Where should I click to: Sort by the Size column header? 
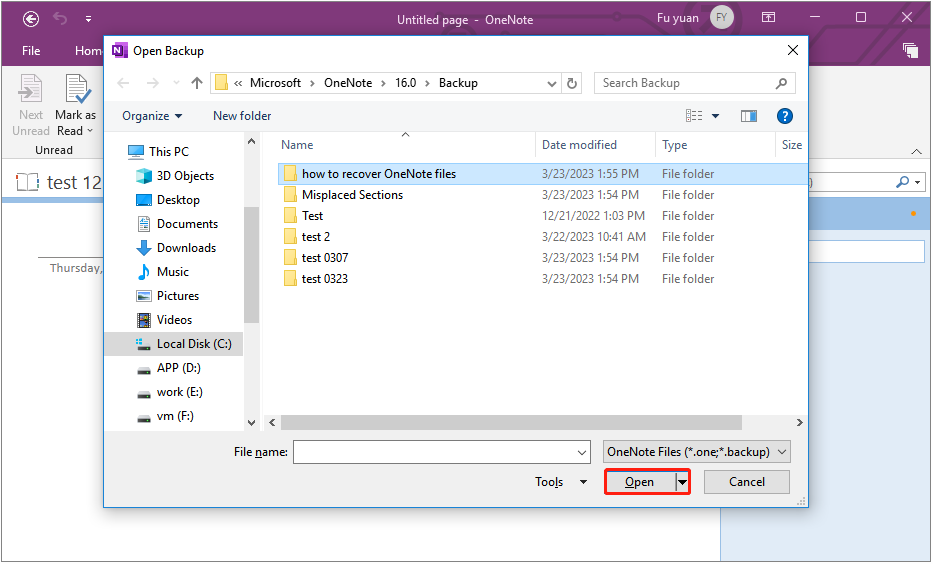pyautogui.click(x=791, y=145)
